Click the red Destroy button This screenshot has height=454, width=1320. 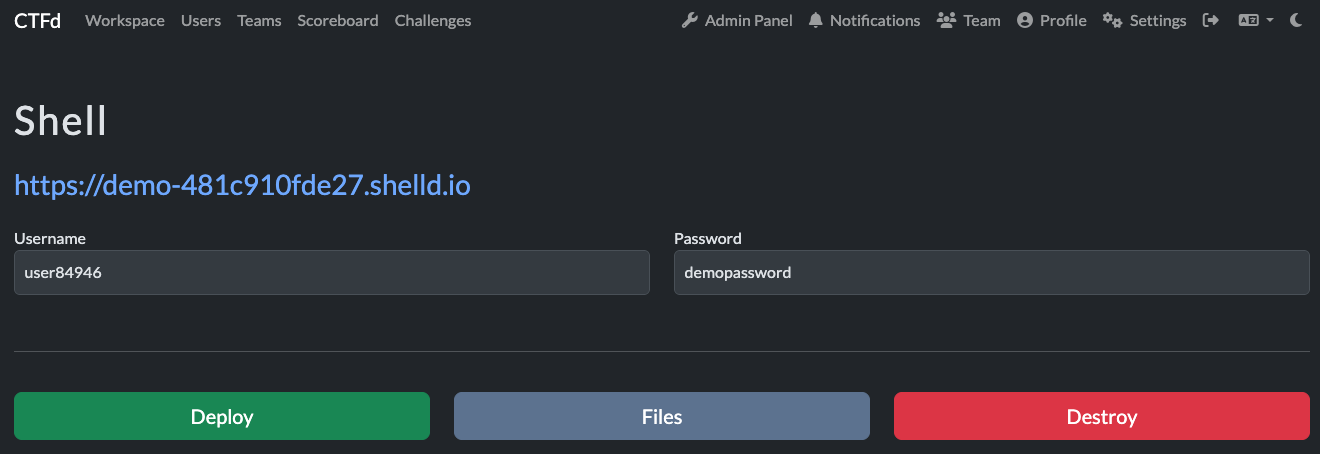1101,416
